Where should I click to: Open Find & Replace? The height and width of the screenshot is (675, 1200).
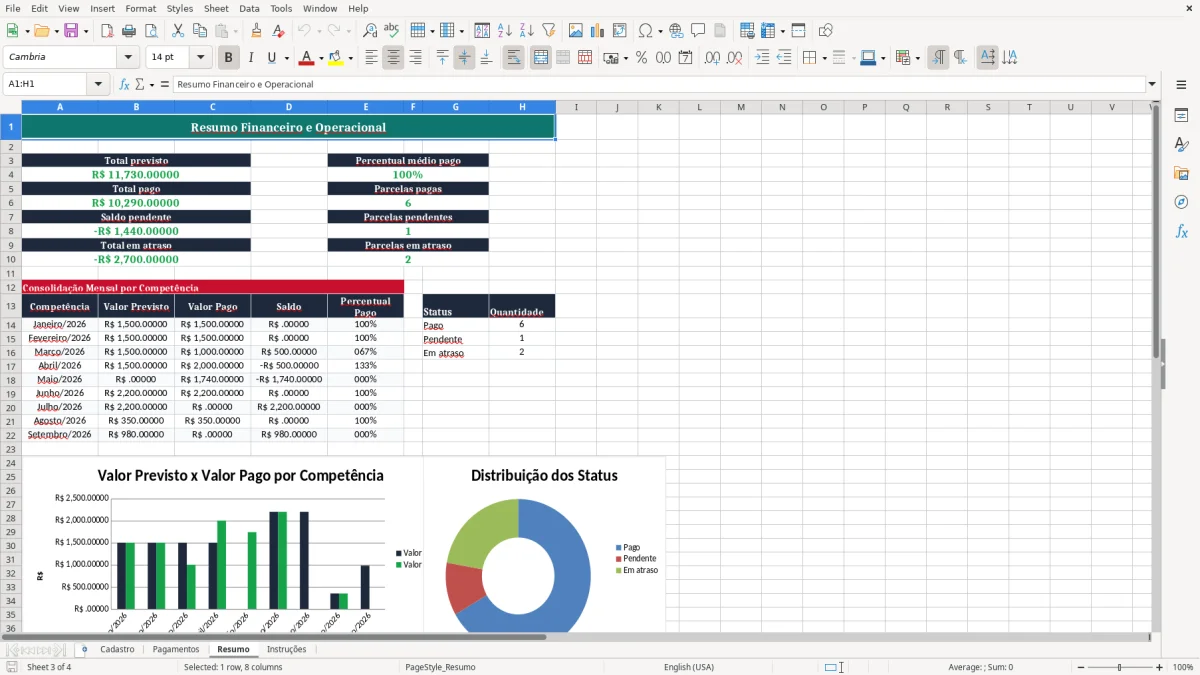click(369, 31)
